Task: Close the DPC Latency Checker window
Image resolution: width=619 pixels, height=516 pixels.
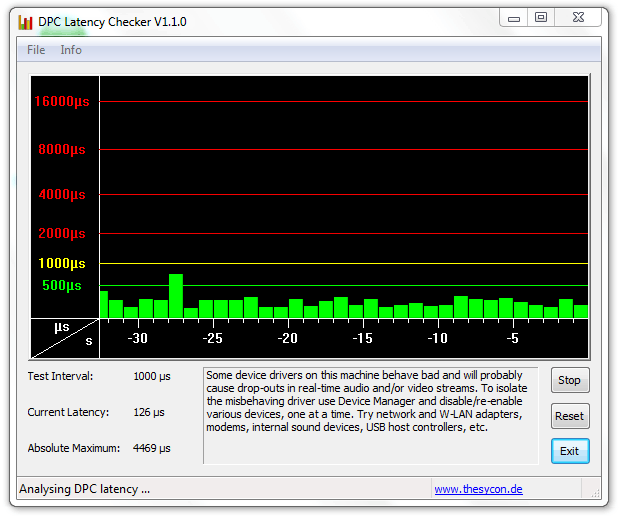Action: click(x=578, y=18)
